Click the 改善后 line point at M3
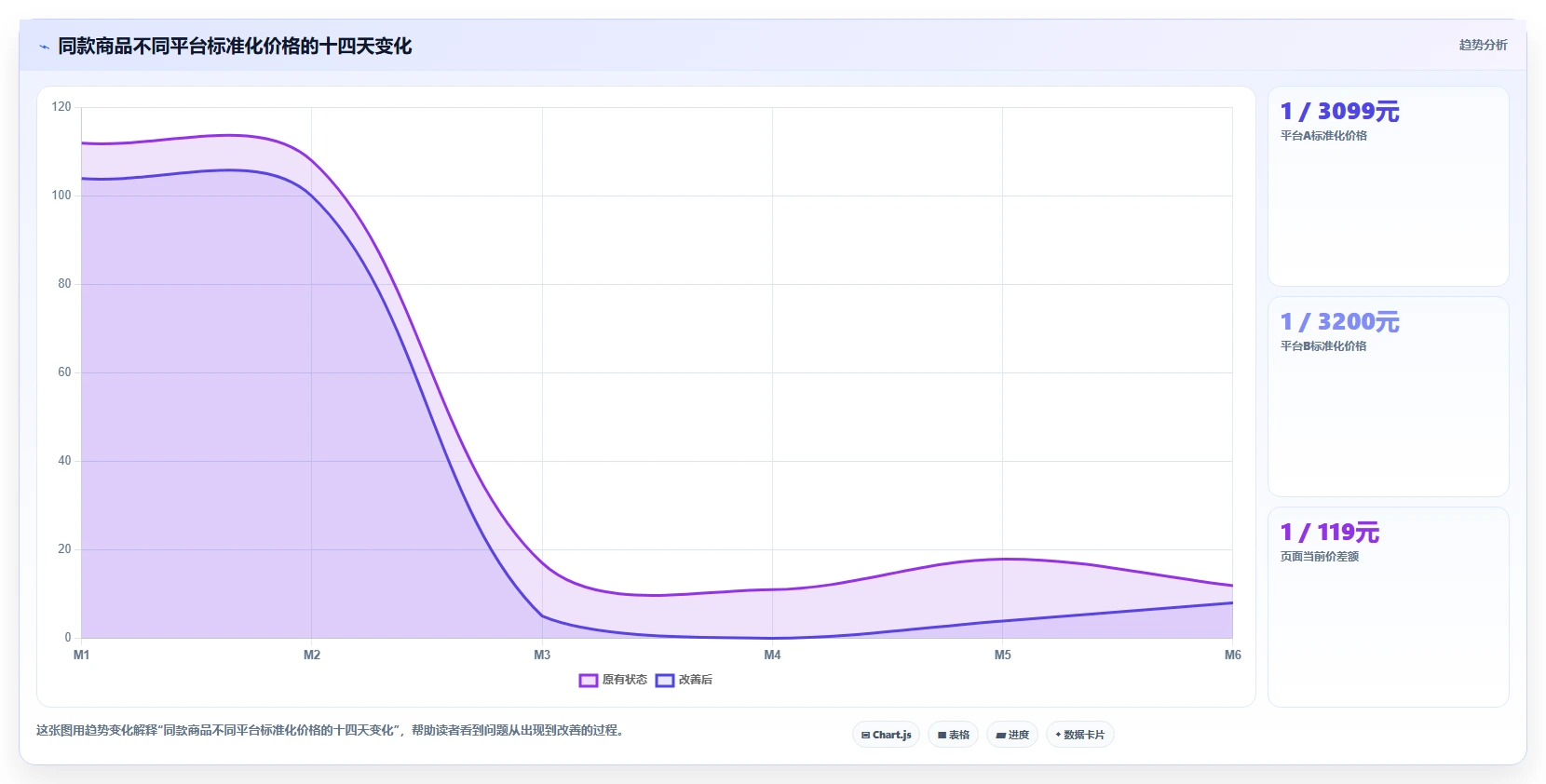The image size is (1546, 784). point(542,615)
